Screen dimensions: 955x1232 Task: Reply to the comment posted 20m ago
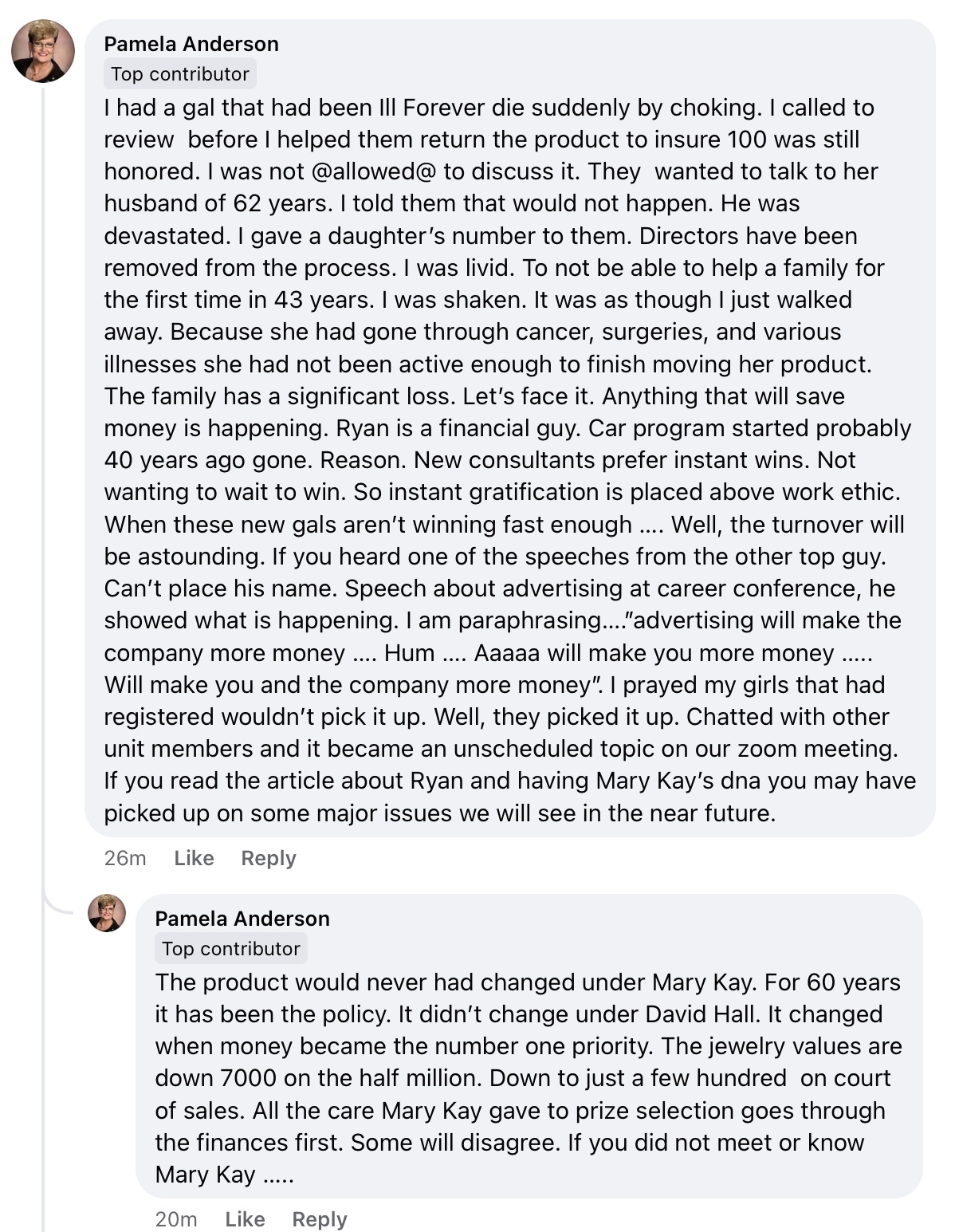tap(320, 1219)
